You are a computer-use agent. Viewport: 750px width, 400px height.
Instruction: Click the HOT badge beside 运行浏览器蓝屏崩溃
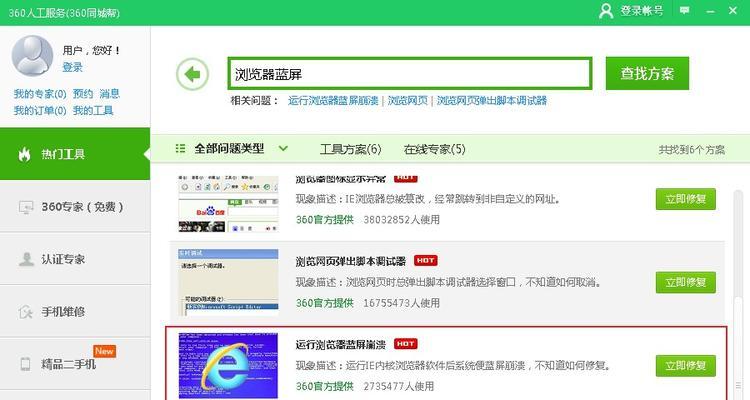pos(406,344)
